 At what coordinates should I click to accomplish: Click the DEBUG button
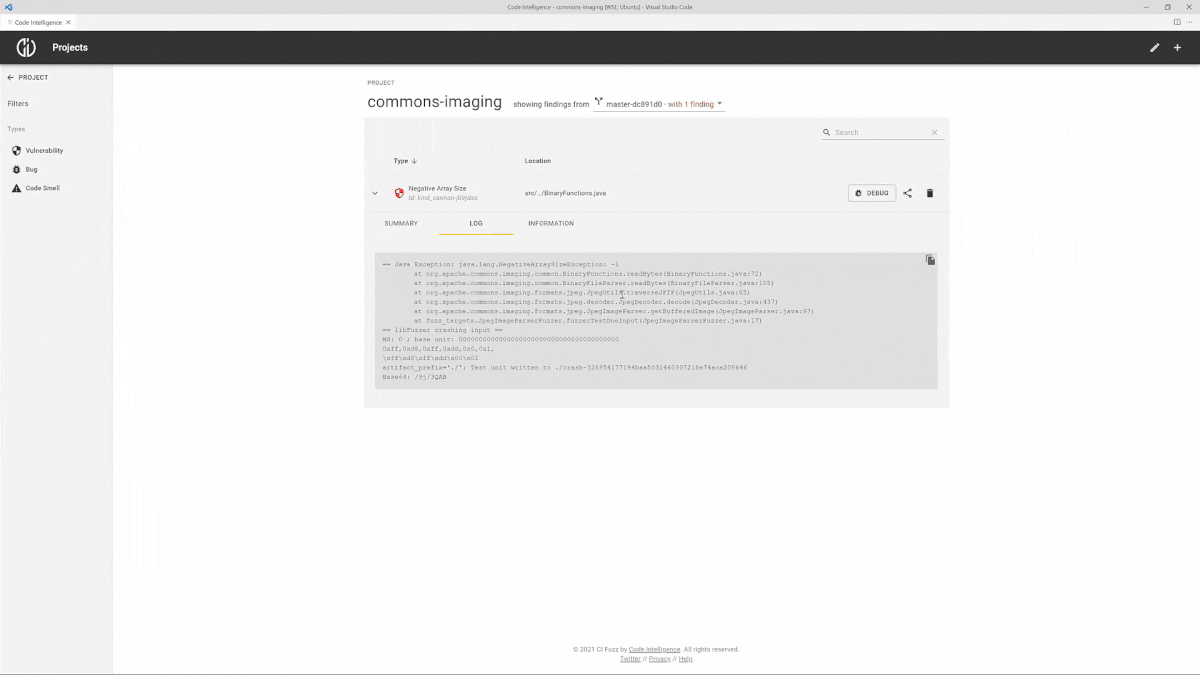click(872, 193)
